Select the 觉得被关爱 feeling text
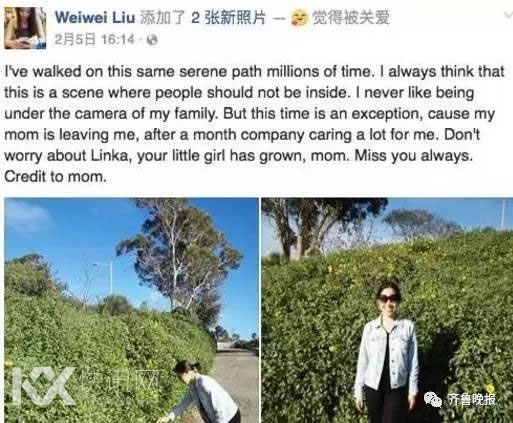Viewport: 513px width, 423px height. tap(351, 17)
